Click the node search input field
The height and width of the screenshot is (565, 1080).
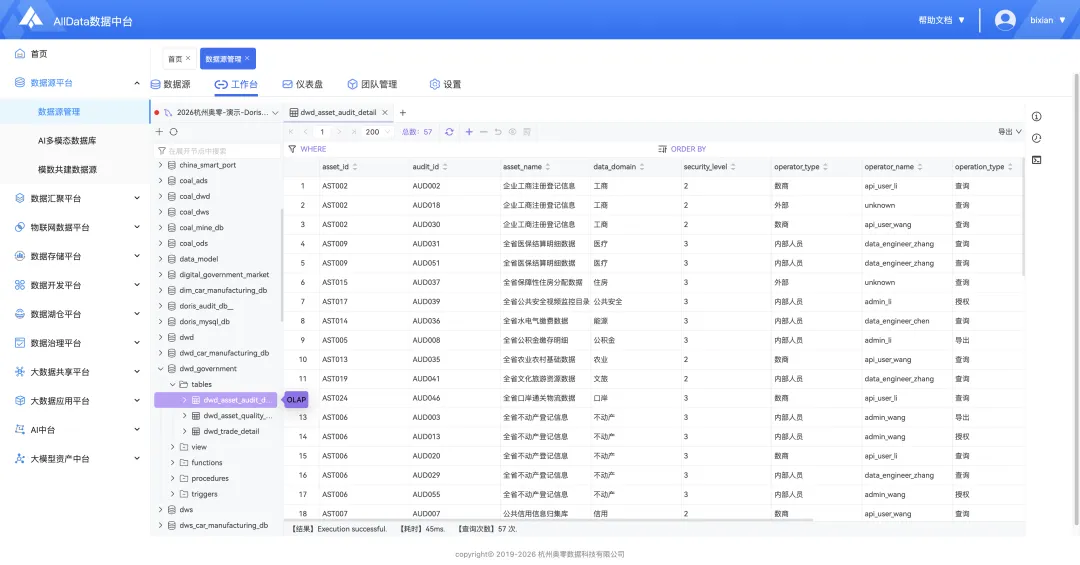tap(217, 150)
